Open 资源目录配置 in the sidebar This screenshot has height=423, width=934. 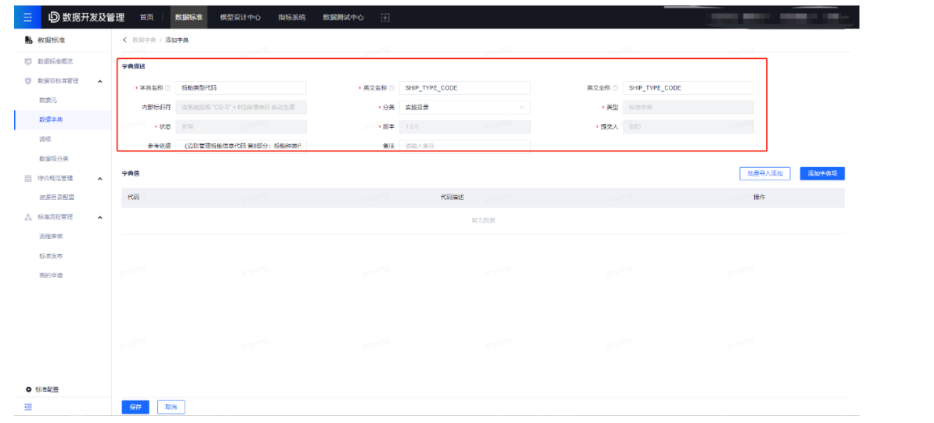click(57, 197)
